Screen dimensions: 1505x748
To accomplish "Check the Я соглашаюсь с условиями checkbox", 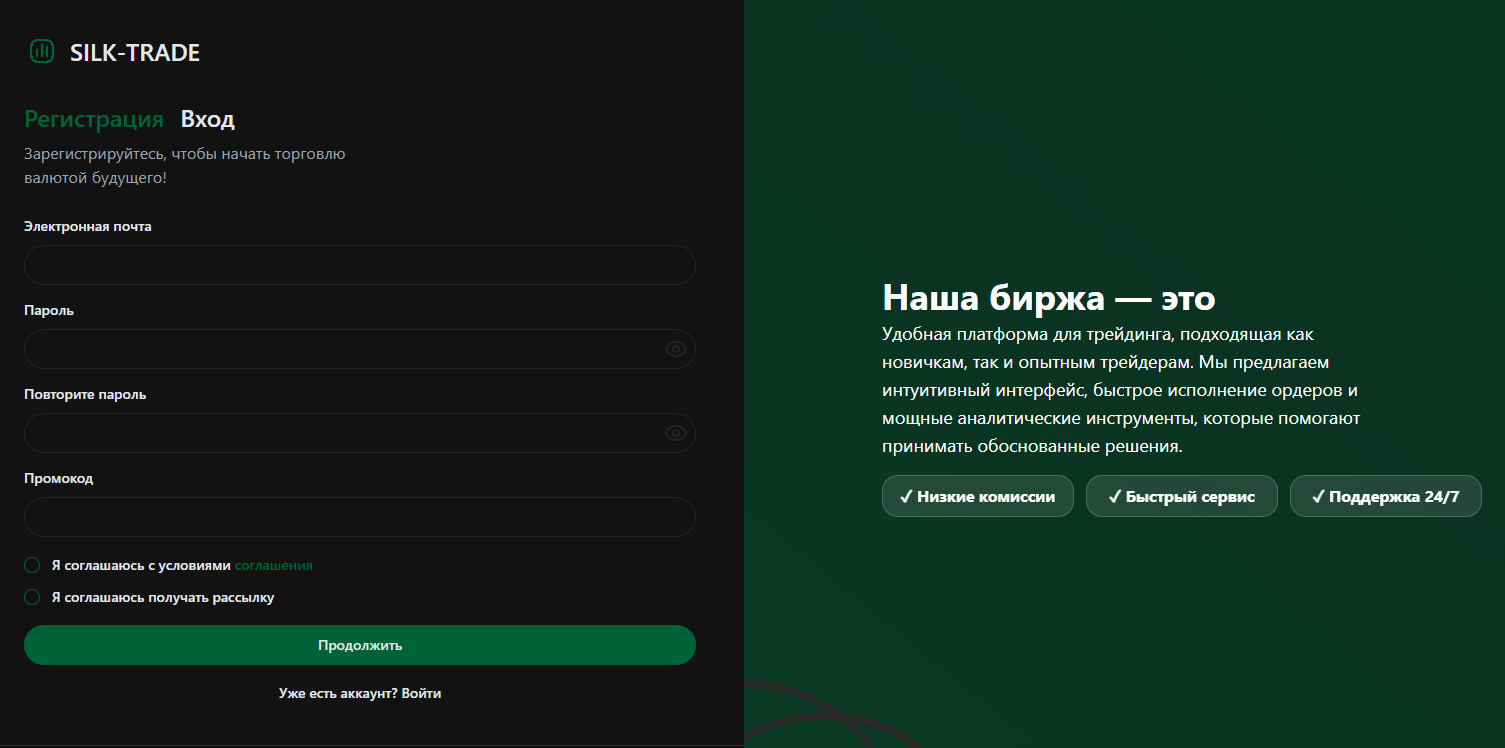I will pos(32,565).
